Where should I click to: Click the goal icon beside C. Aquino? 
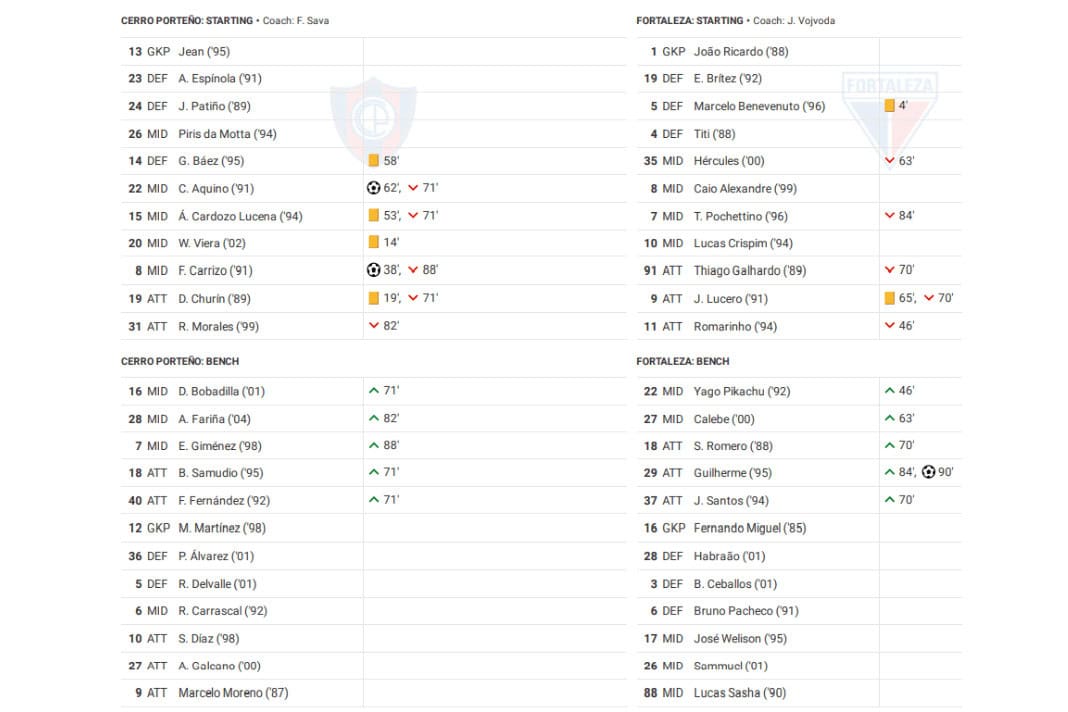coord(374,188)
